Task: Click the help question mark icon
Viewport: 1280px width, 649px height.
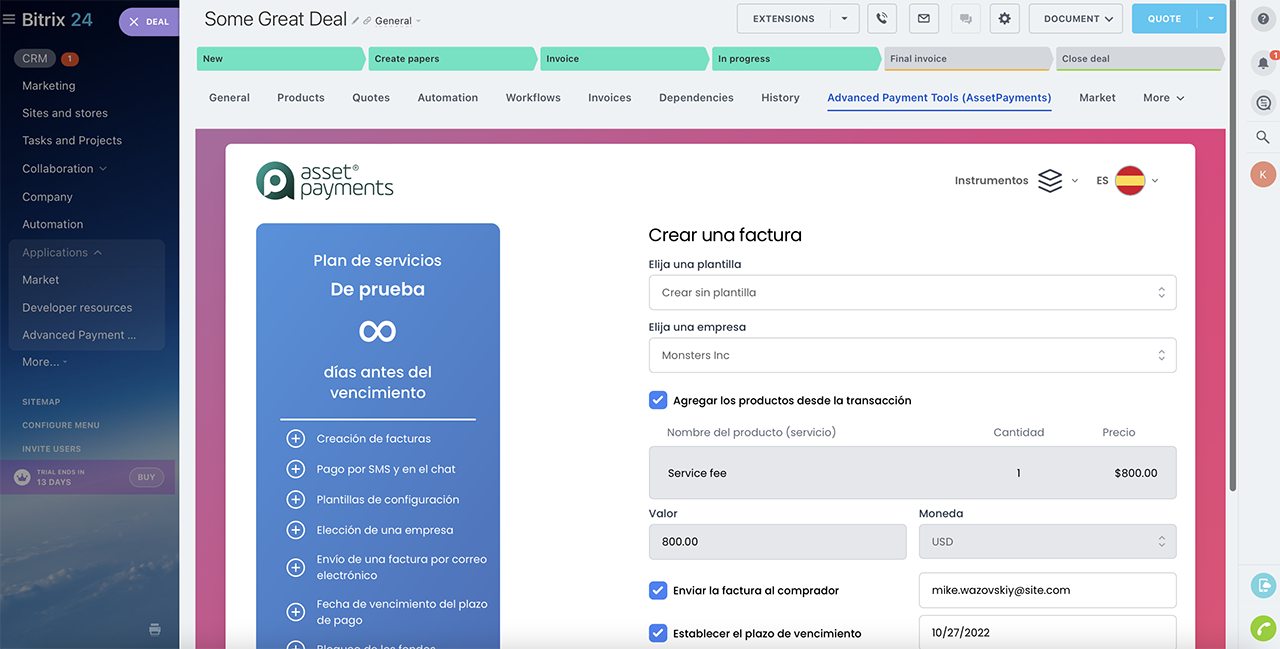Action: [1263, 19]
